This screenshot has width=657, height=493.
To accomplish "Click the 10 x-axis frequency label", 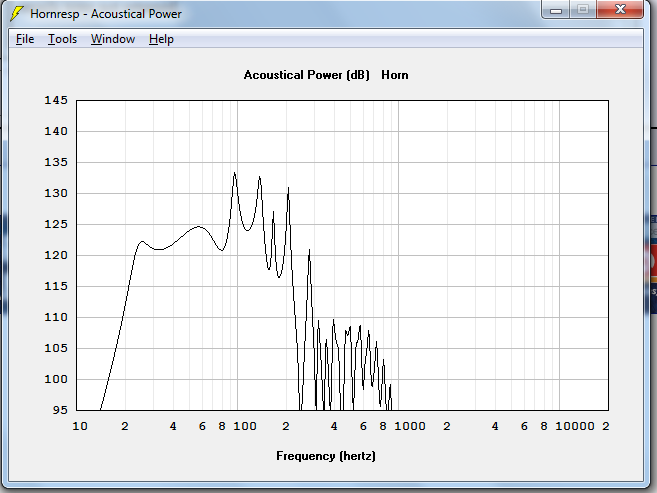I will [x=80, y=426].
